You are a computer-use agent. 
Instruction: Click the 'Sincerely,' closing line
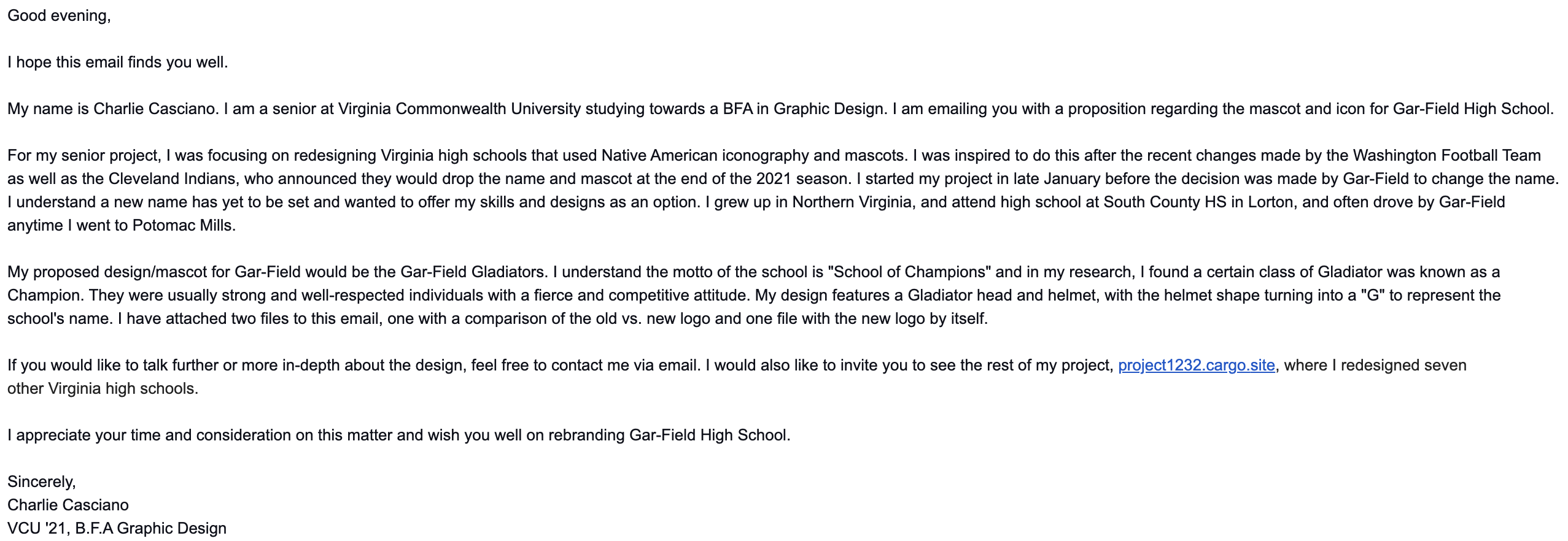coord(42,482)
